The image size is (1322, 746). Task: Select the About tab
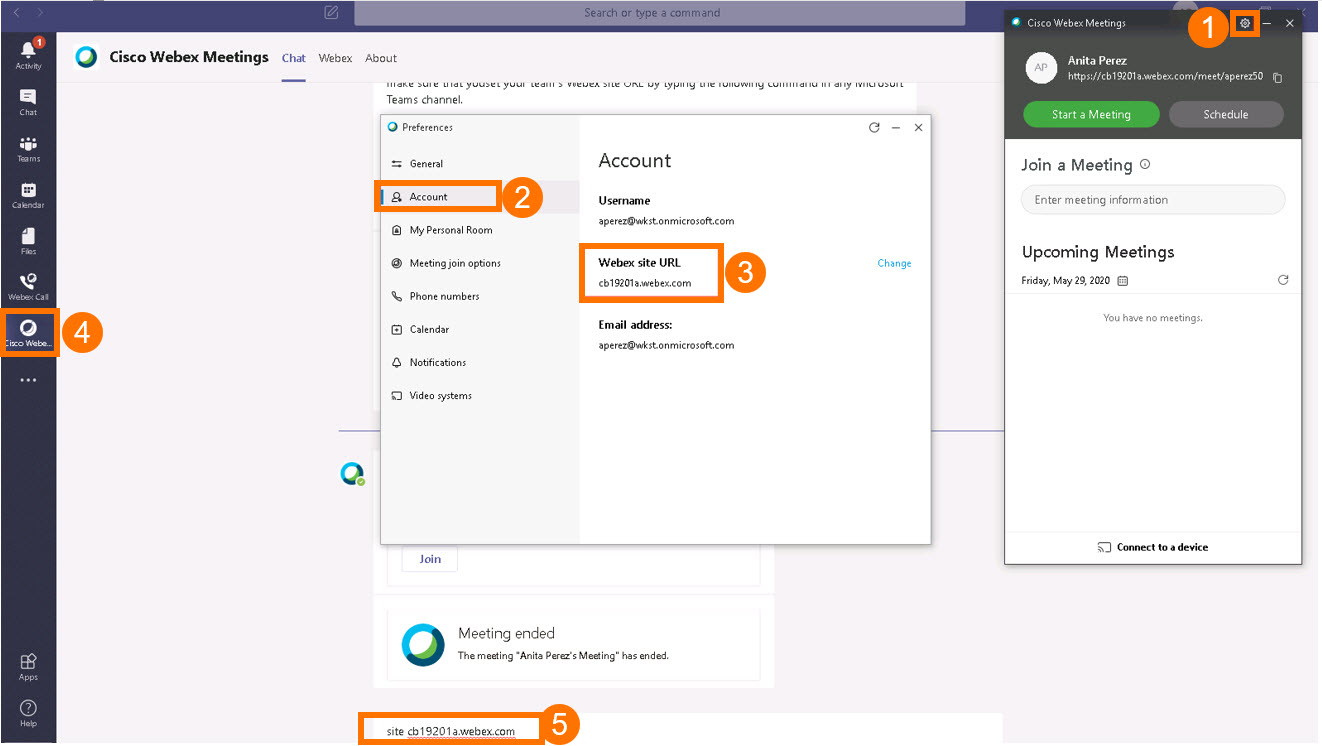pos(381,58)
